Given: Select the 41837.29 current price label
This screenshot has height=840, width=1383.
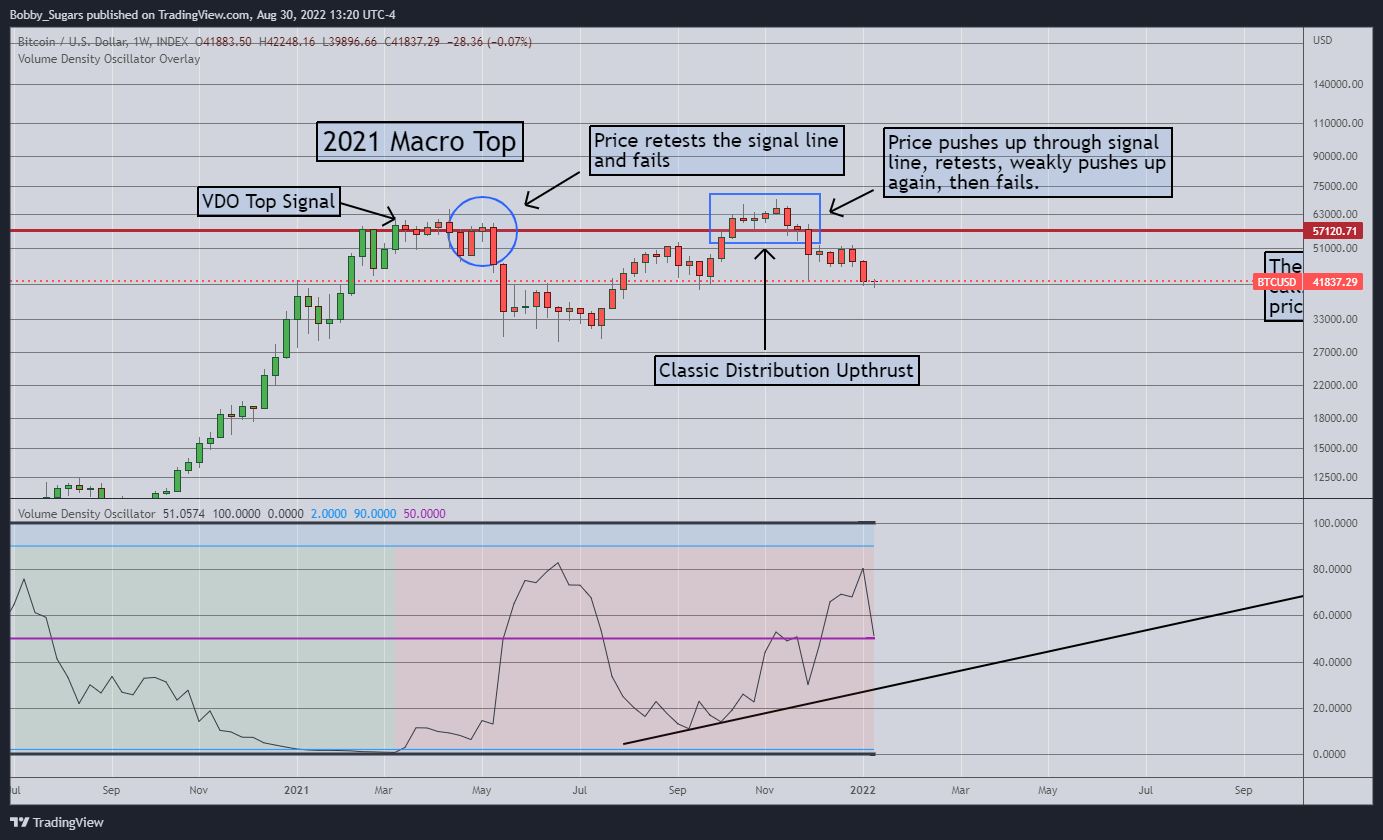Looking at the screenshot, I should click(1335, 282).
